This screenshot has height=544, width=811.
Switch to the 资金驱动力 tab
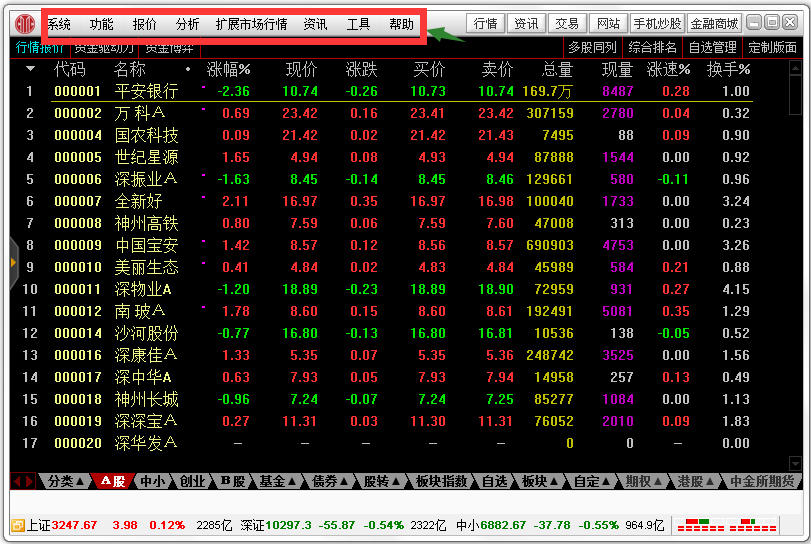click(104, 48)
